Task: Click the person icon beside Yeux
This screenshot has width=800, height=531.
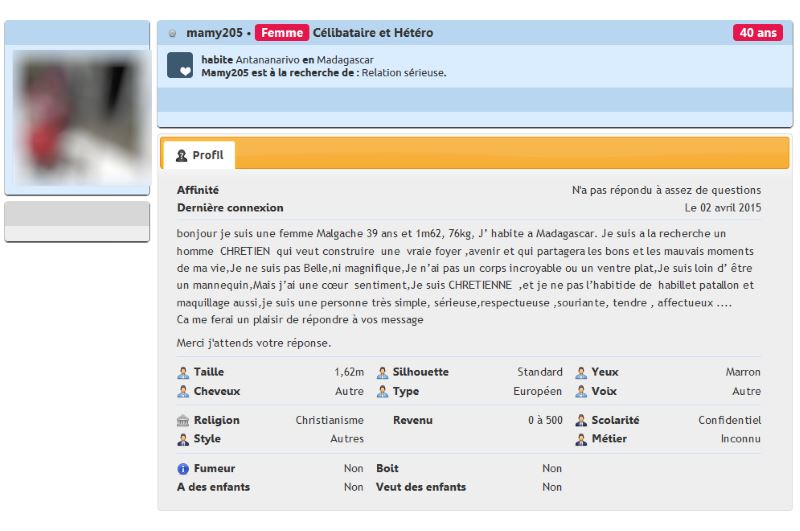Action: pyautogui.click(x=581, y=372)
